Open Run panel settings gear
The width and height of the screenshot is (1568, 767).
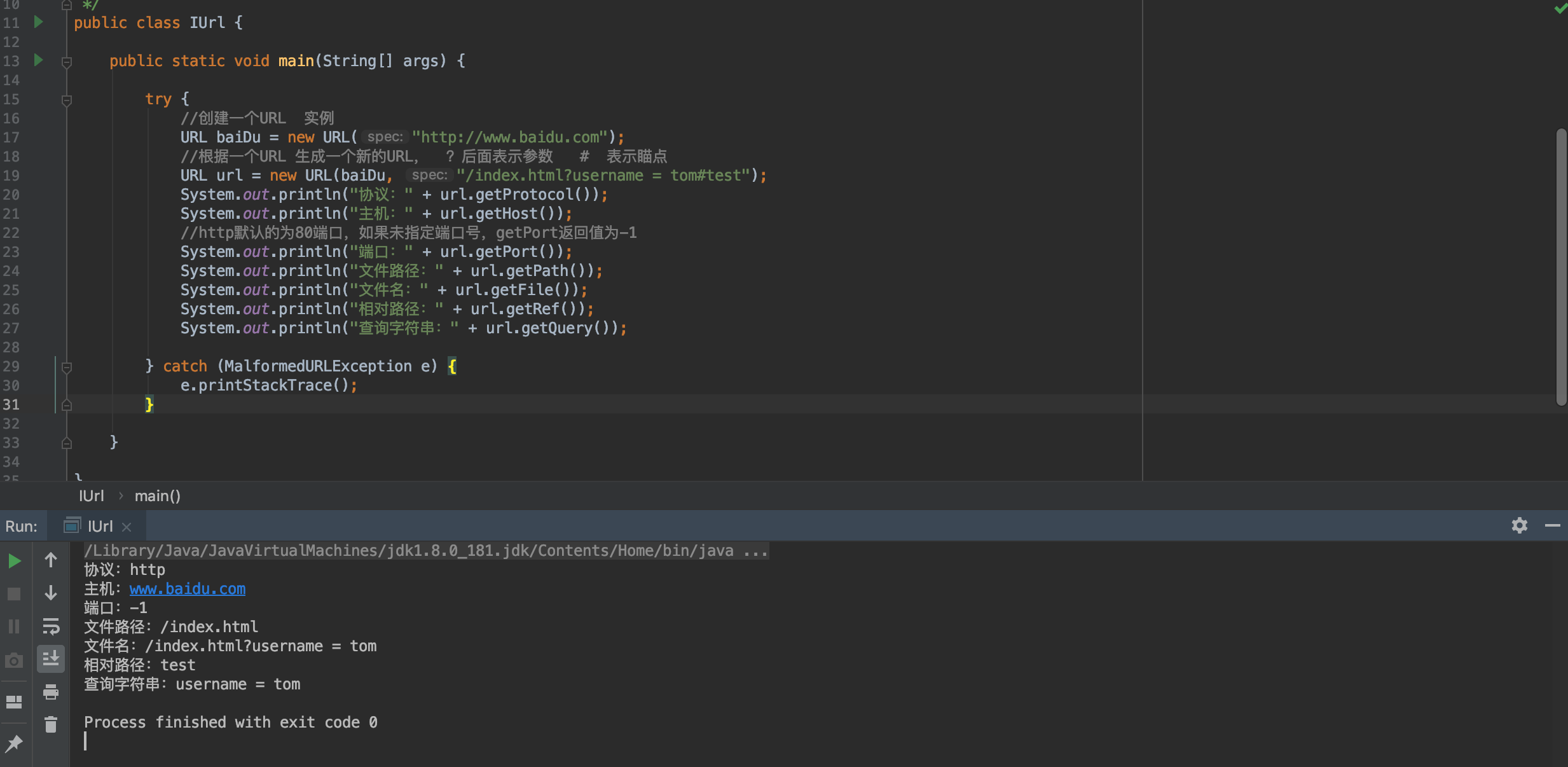[1519, 525]
